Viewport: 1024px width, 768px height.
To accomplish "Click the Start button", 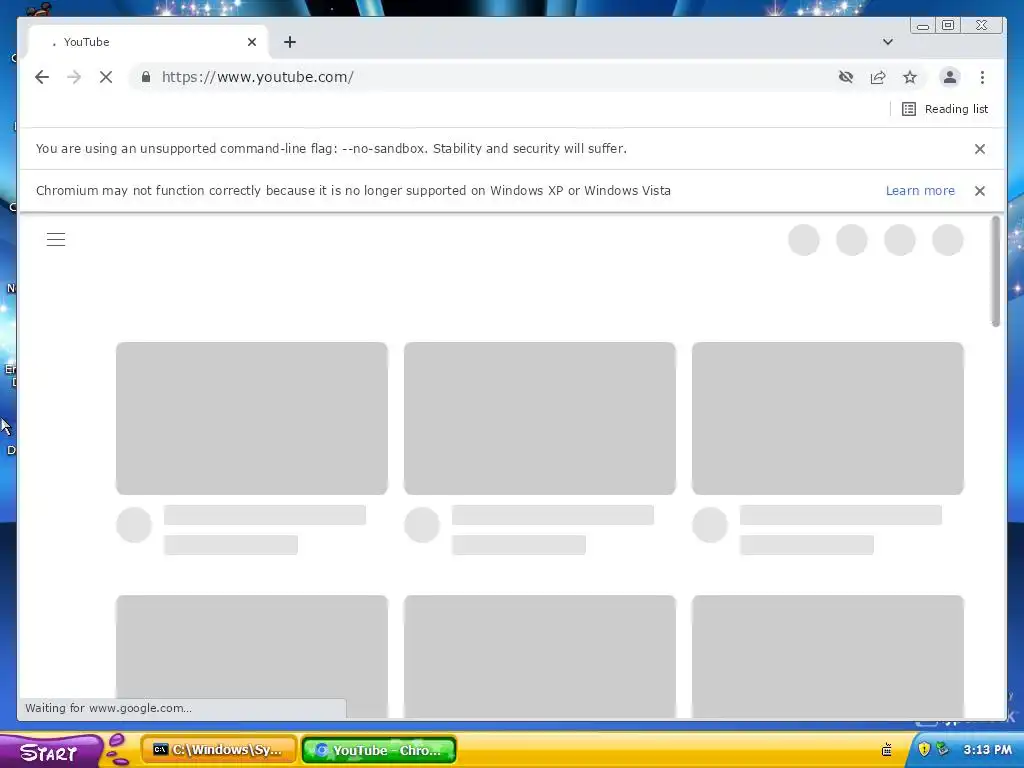I will tap(50, 752).
